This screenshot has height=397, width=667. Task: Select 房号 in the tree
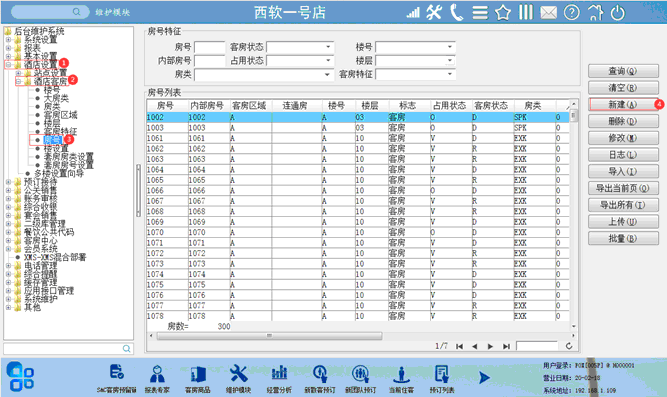(52, 140)
